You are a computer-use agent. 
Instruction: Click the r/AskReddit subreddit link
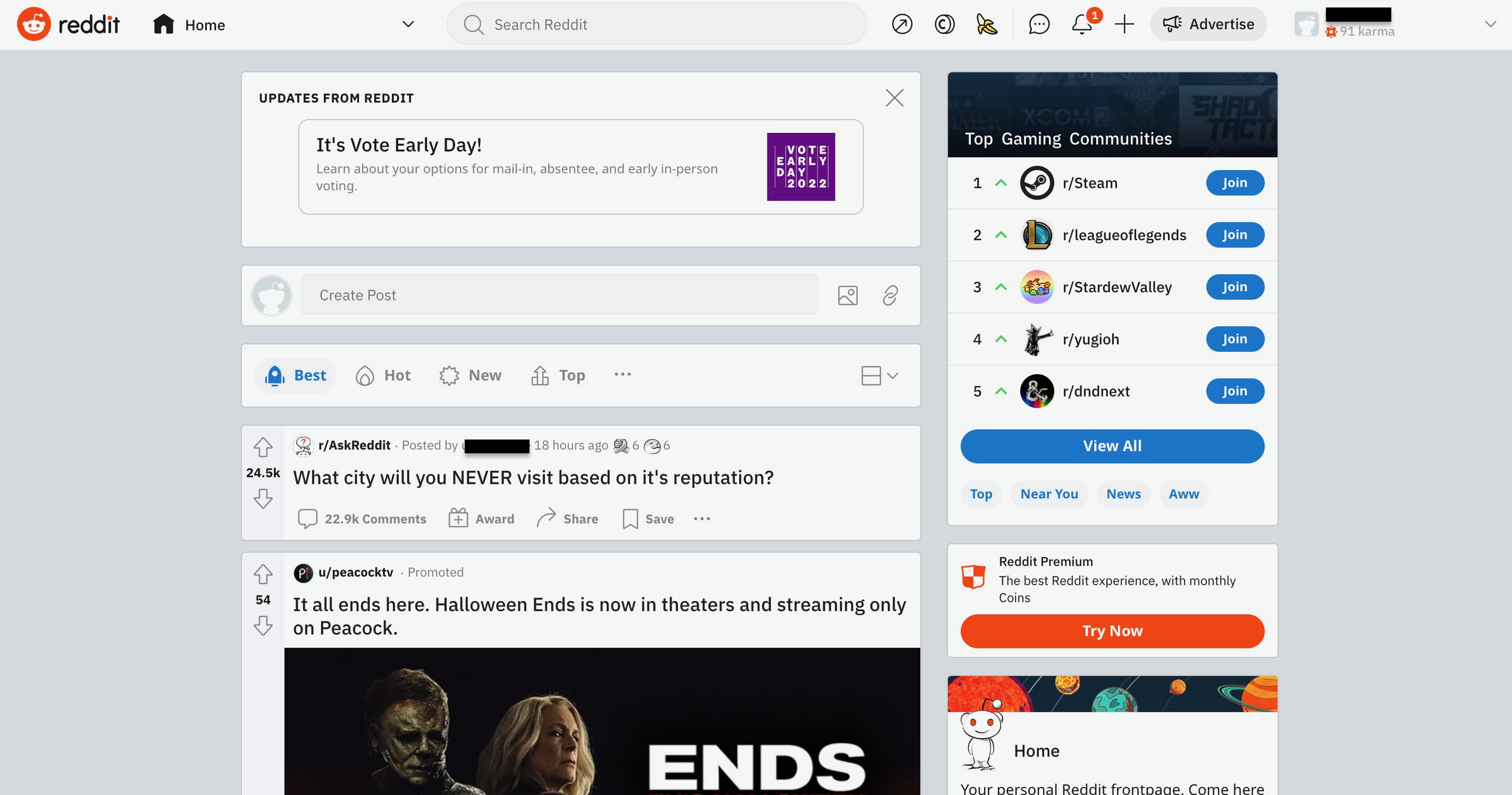tap(355, 445)
